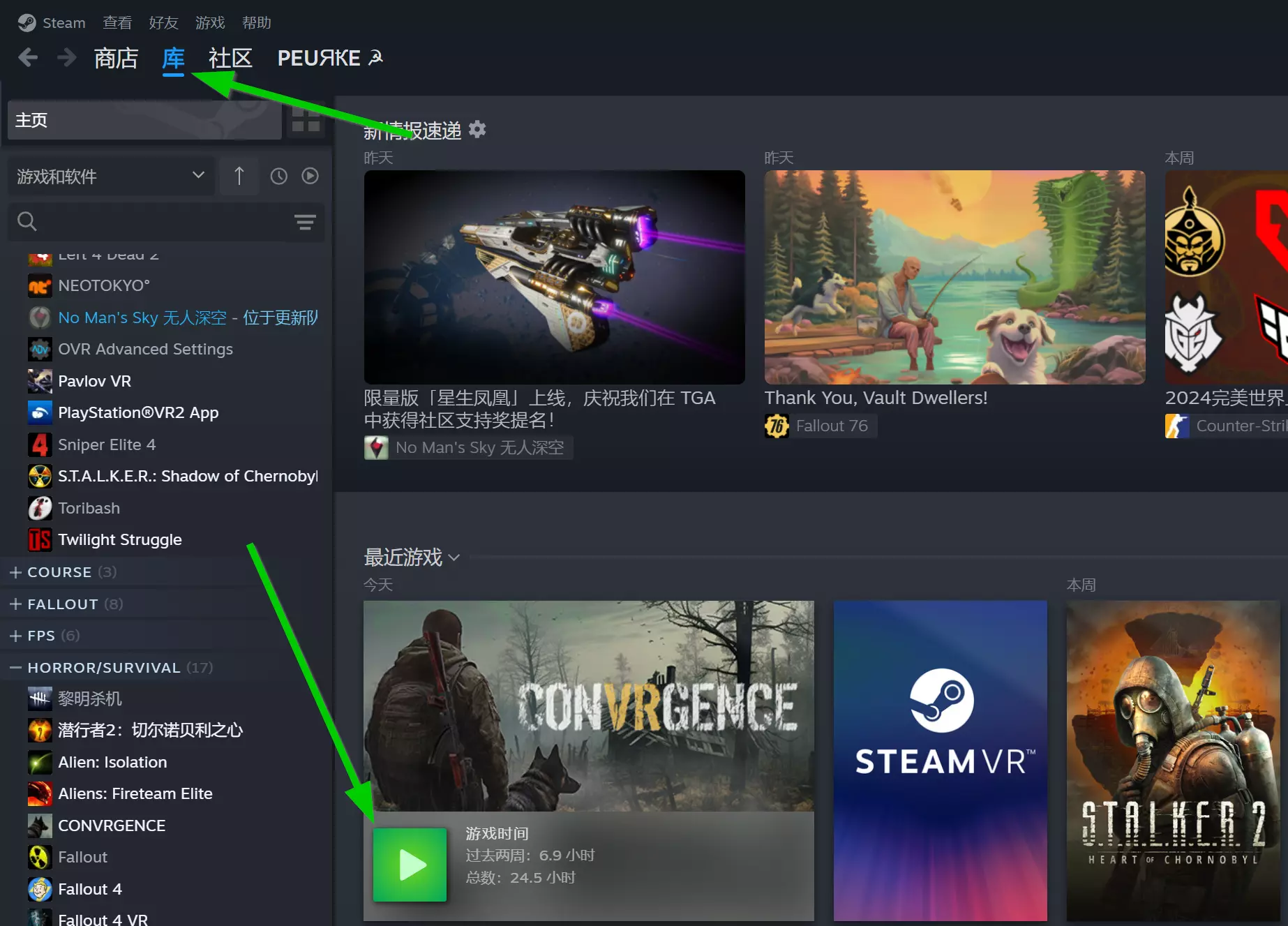This screenshot has width=1288, height=926.
Task: Open the 游戏和软件 filter dropdown
Action: [111, 176]
